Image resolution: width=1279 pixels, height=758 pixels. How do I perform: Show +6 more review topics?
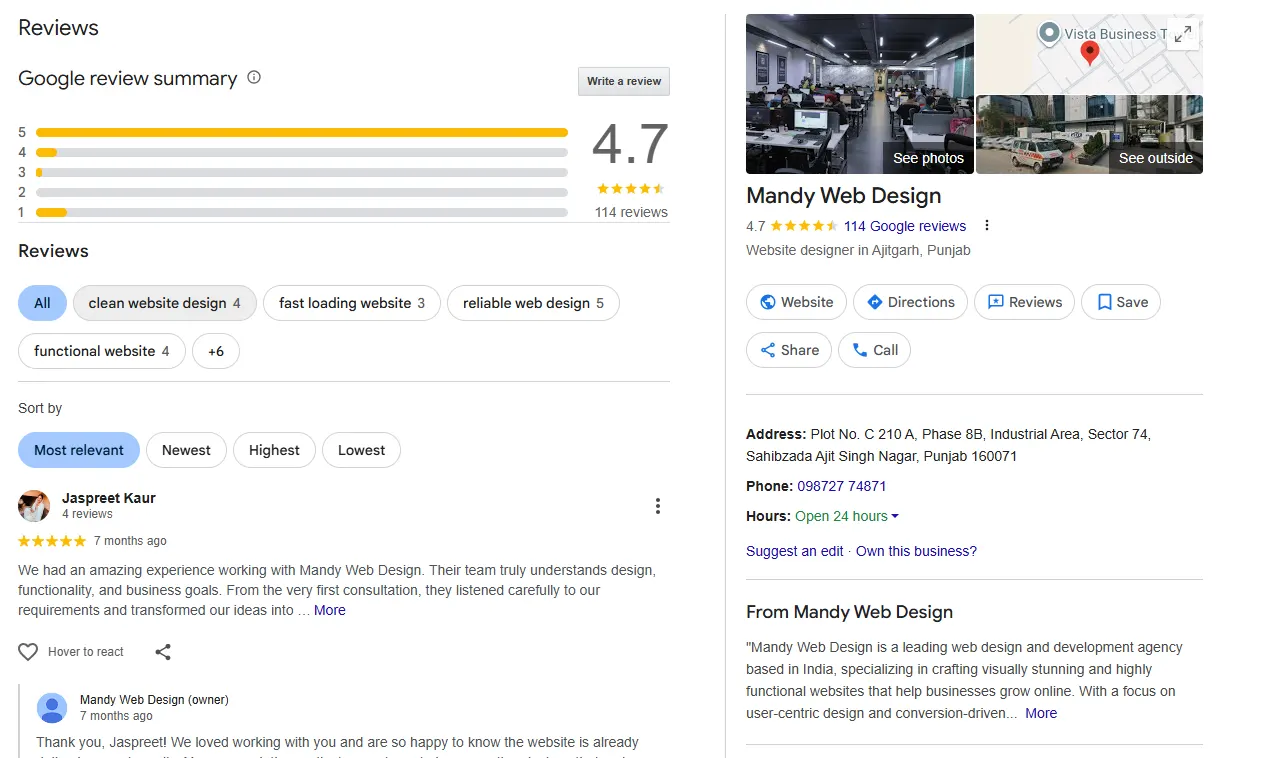(216, 351)
